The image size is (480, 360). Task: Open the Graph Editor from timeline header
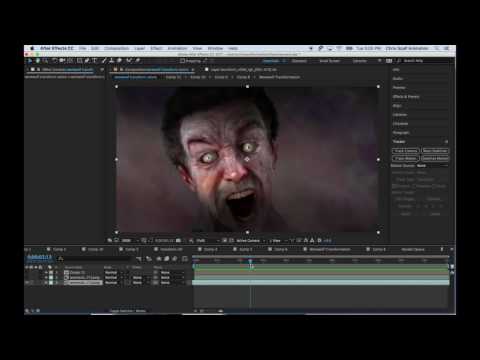coord(185,259)
